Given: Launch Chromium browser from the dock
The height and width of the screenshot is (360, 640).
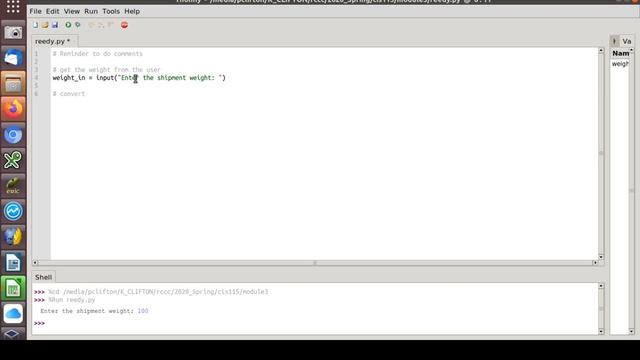Looking at the screenshot, I should click(13, 135).
